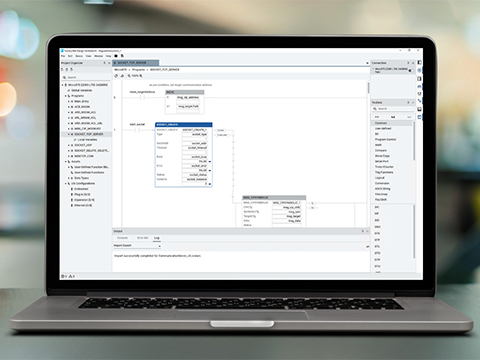Click Micro870 in the breadcrumb path
The height and width of the screenshot is (360, 480).
121,70
